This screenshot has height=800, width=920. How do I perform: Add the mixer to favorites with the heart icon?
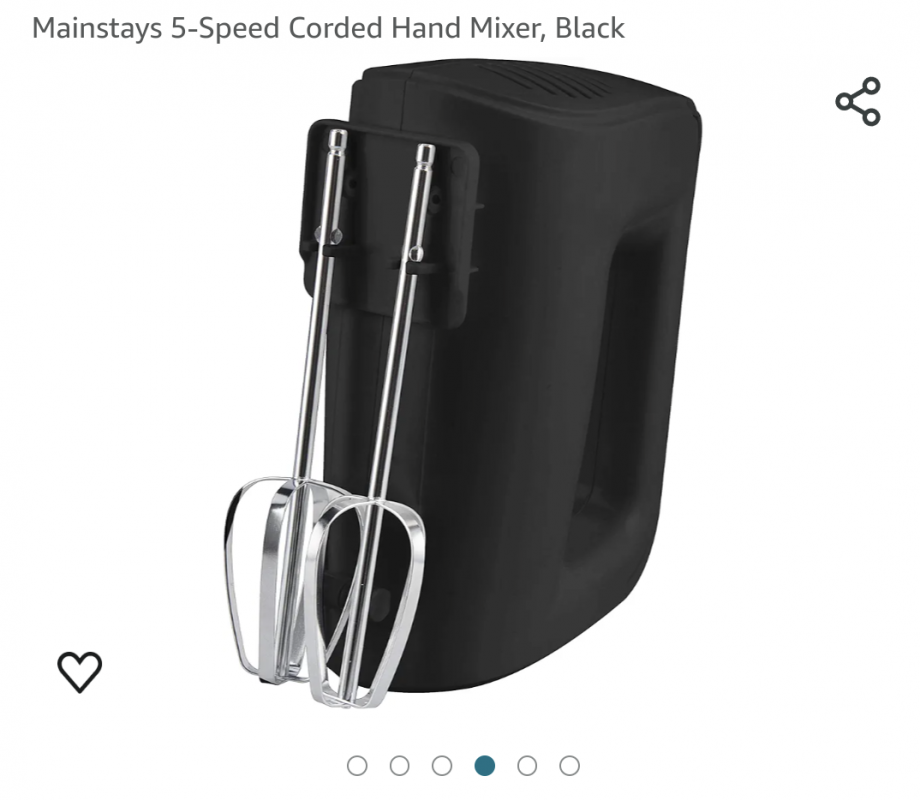[x=80, y=671]
